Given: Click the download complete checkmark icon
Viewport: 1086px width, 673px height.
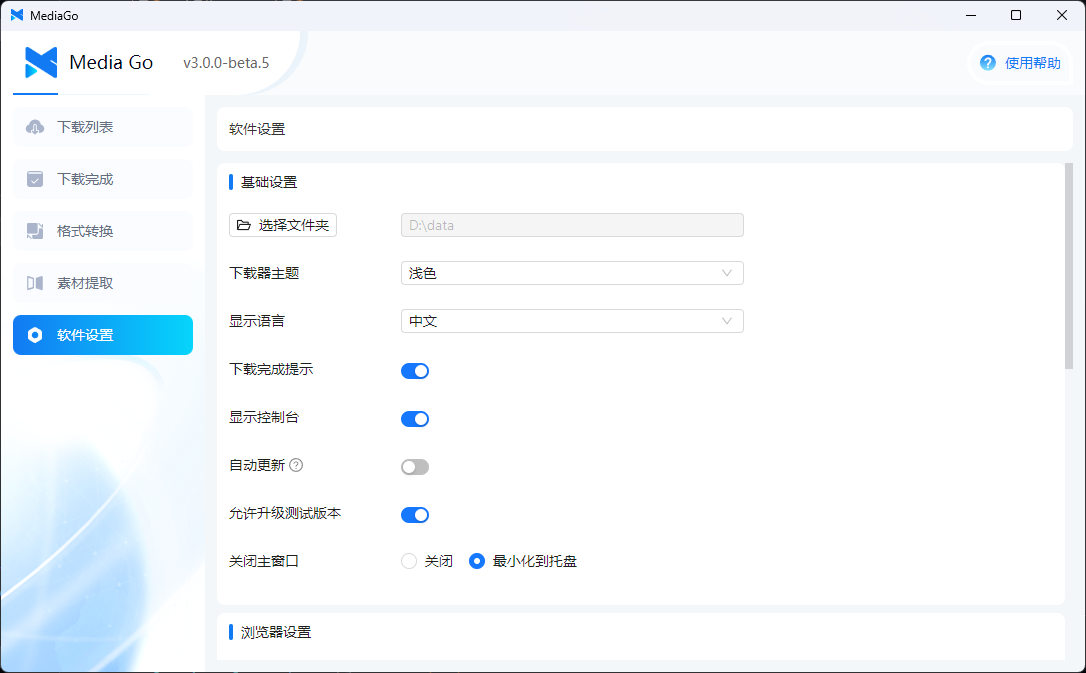Looking at the screenshot, I should (x=35, y=179).
